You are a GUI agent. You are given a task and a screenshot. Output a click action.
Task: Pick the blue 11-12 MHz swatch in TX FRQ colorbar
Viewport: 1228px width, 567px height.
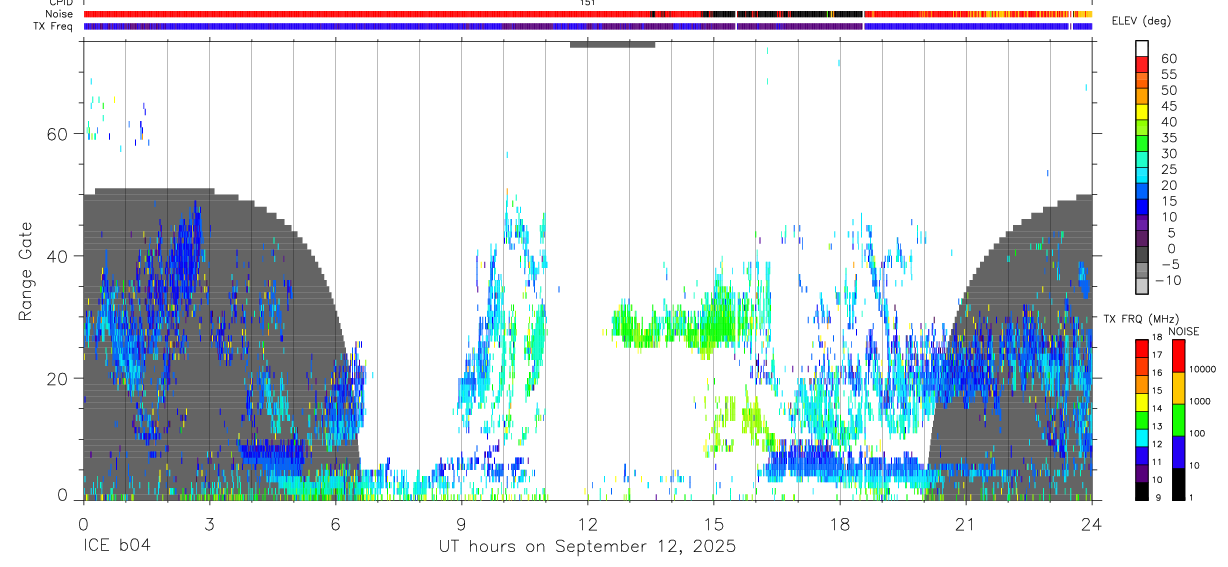pos(1142,455)
